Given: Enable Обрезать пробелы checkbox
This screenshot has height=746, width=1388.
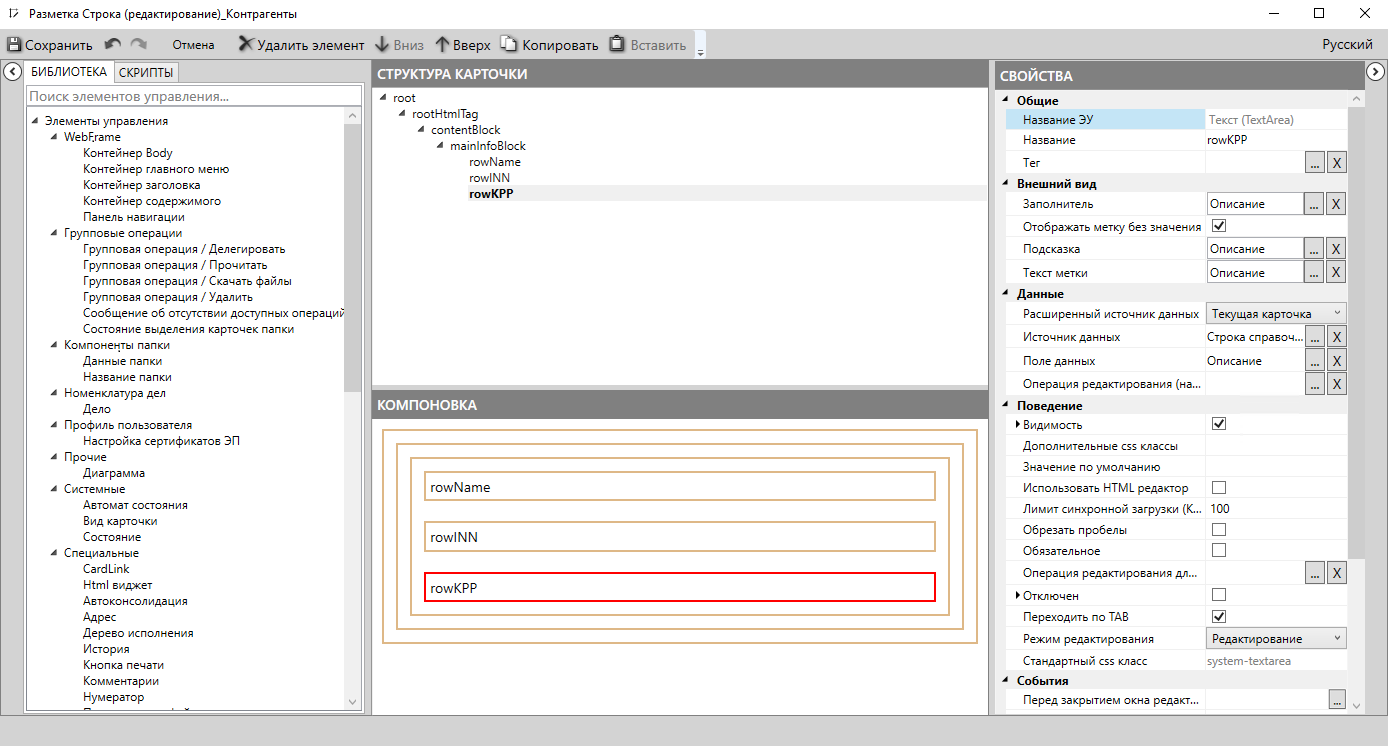Looking at the screenshot, I should coord(1219,529).
